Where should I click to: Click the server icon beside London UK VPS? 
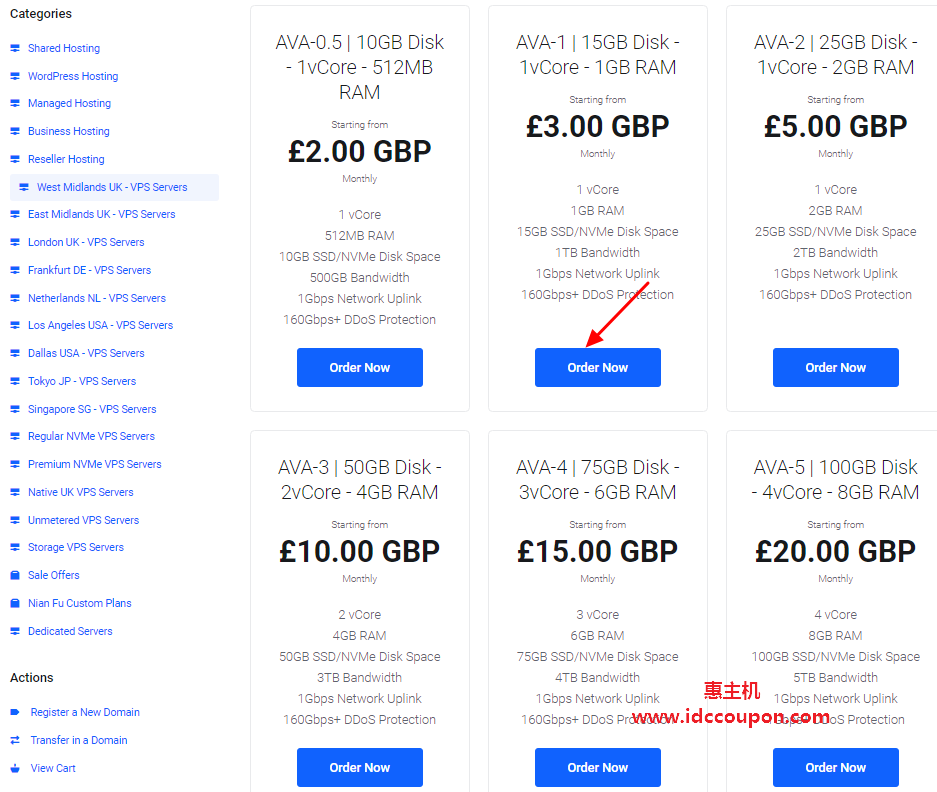15,243
